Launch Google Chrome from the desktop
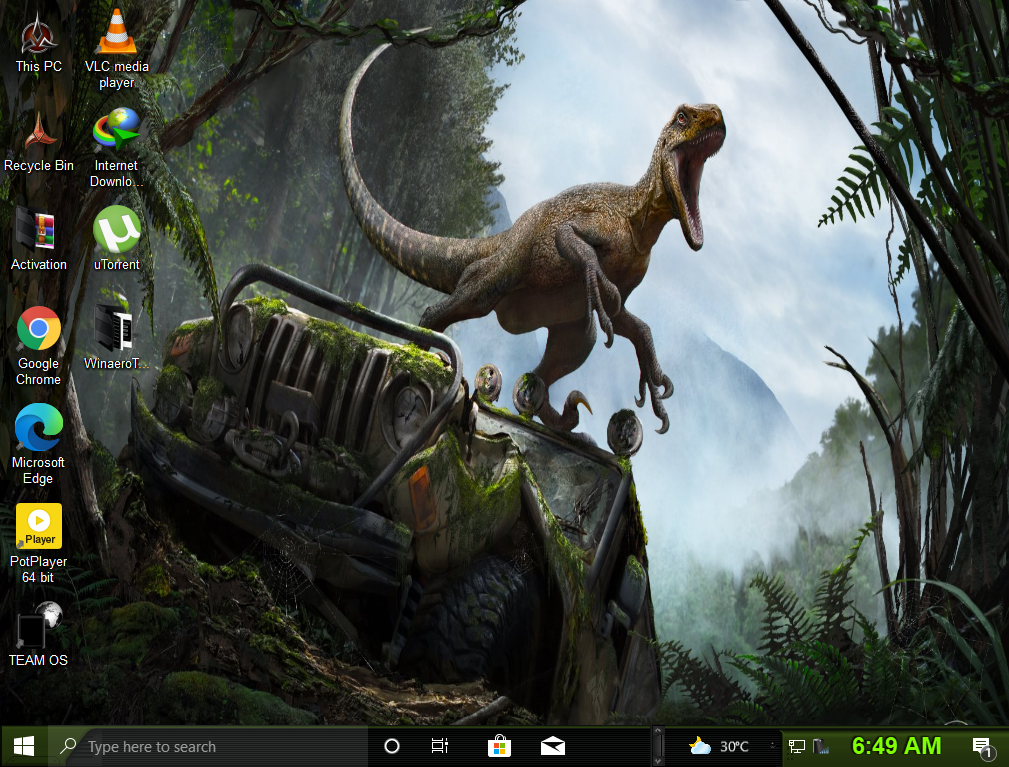 click(39, 346)
